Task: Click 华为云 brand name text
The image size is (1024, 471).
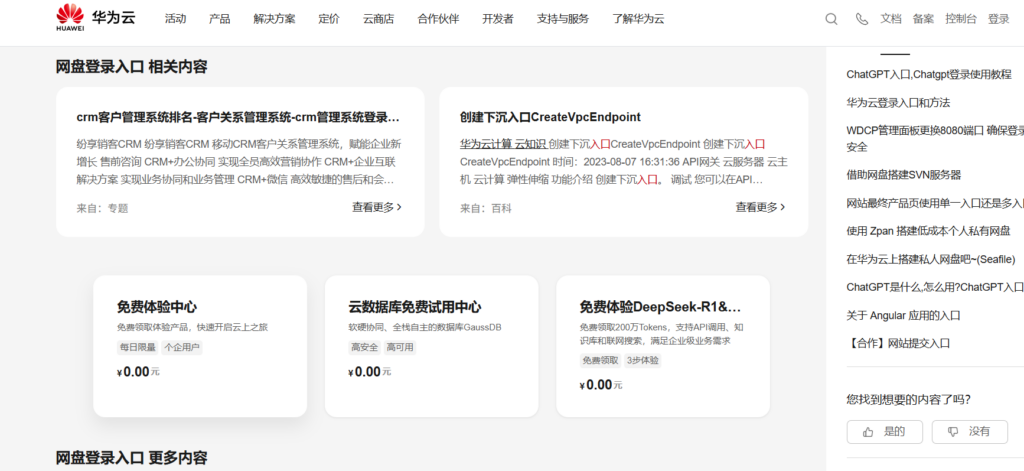Action: click(114, 18)
